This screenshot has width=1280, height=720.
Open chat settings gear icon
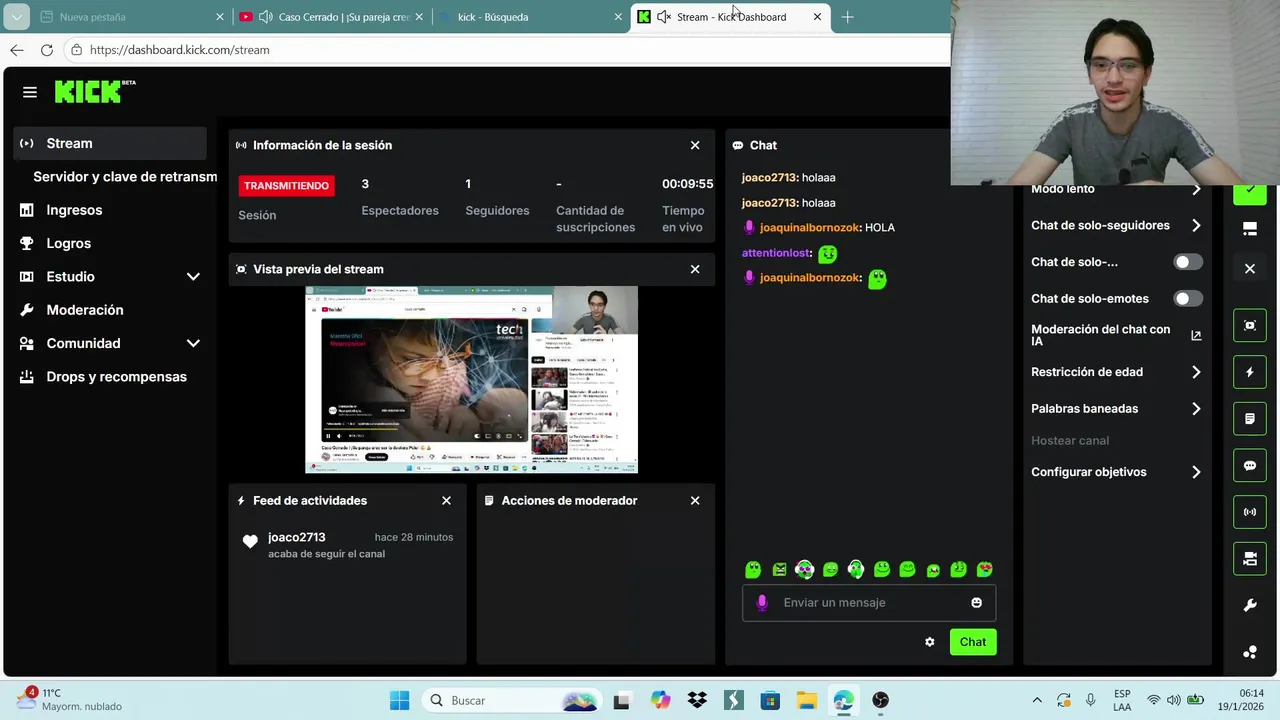(929, 642)
